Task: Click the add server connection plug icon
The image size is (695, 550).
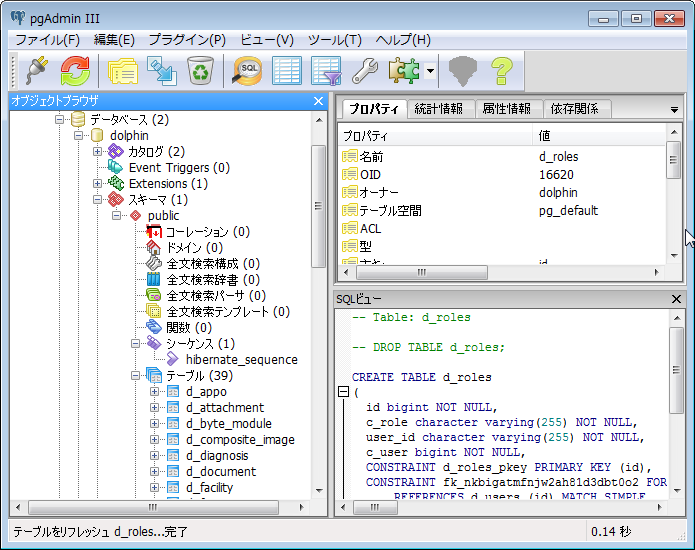Action: (37, 70)
